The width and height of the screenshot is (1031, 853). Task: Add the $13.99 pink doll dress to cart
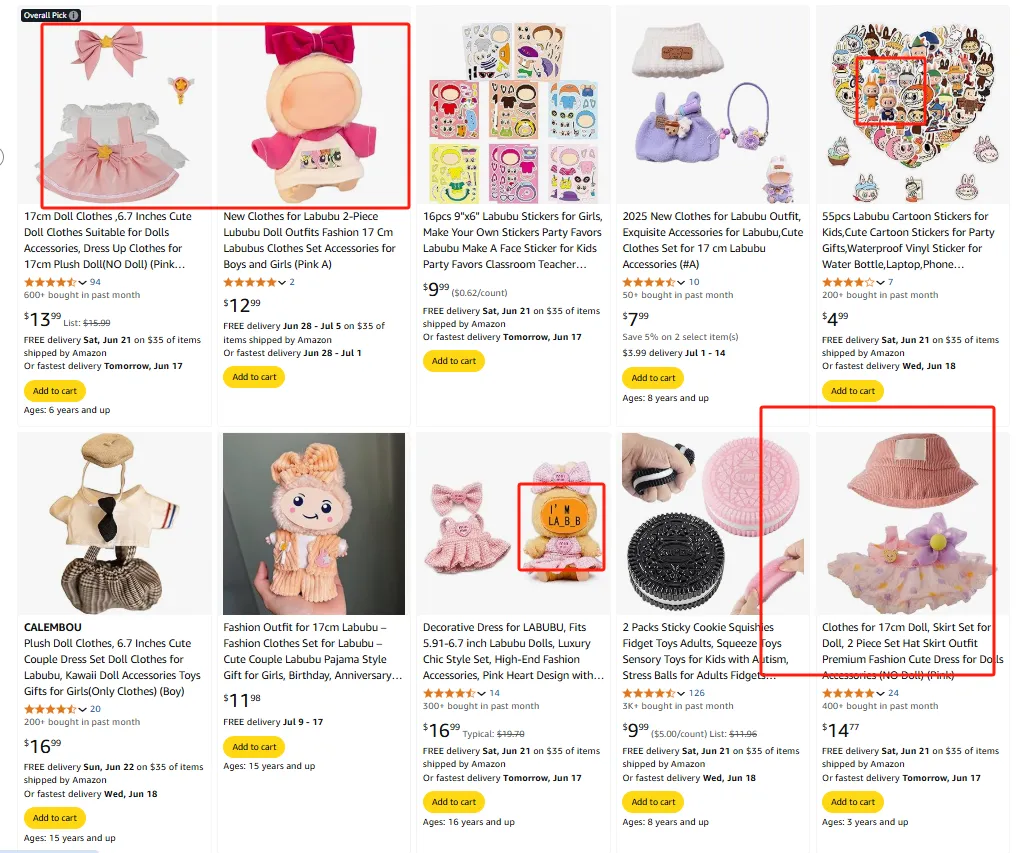pos(55,391)
